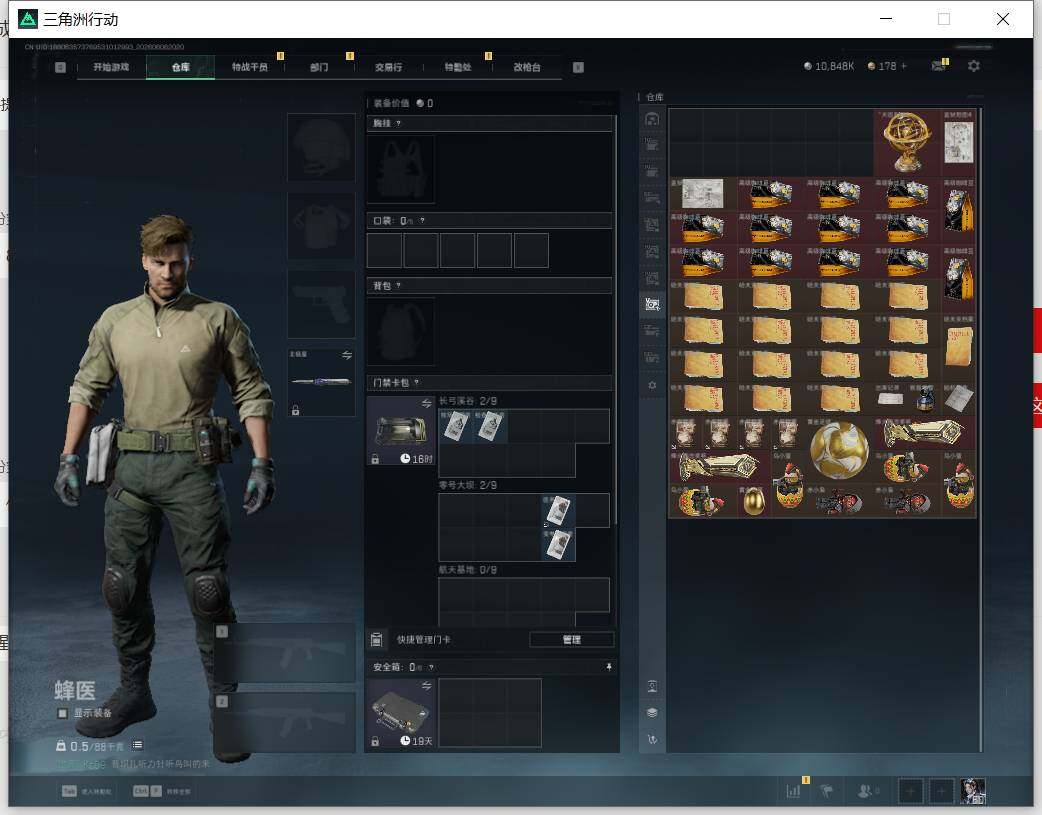Select the golden armillary sphere item

click(907, 142)
